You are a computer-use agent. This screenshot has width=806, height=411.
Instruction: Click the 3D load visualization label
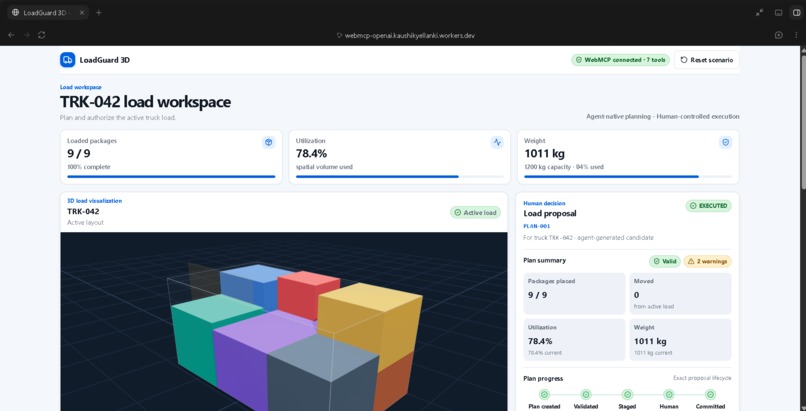tap(95, 201)
